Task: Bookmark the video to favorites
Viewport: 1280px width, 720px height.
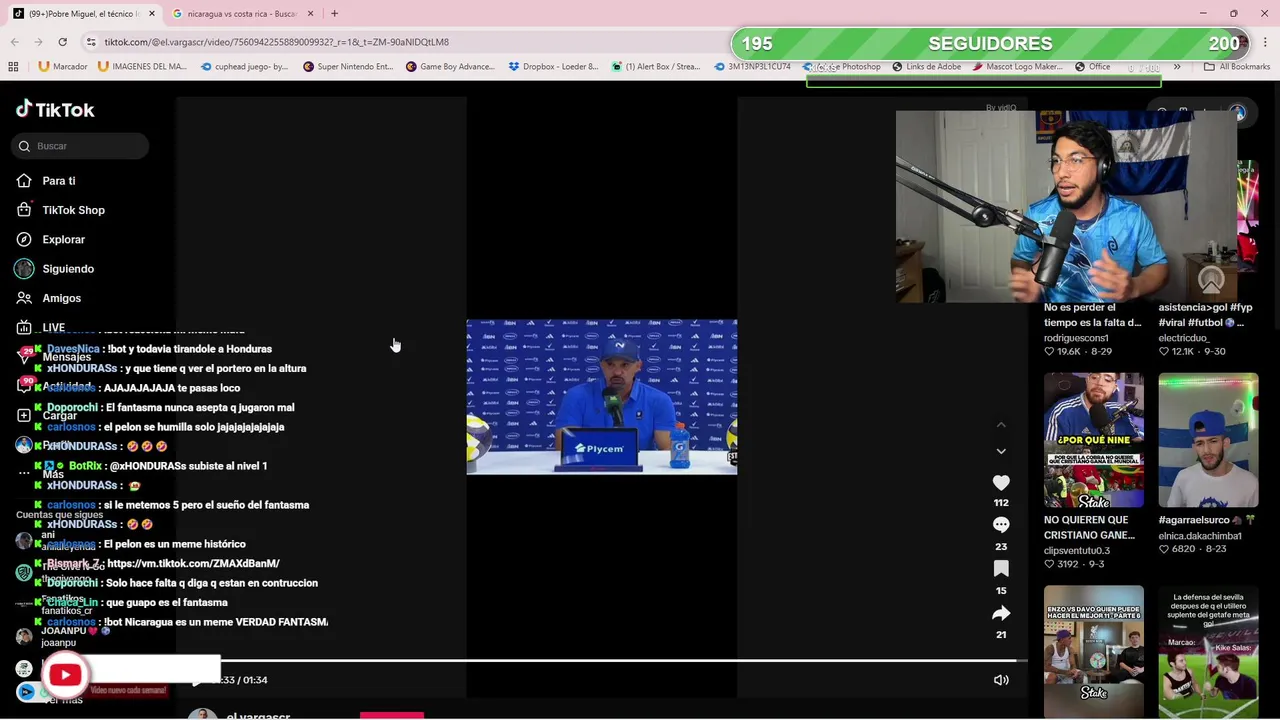Action: coord(1001,569)
